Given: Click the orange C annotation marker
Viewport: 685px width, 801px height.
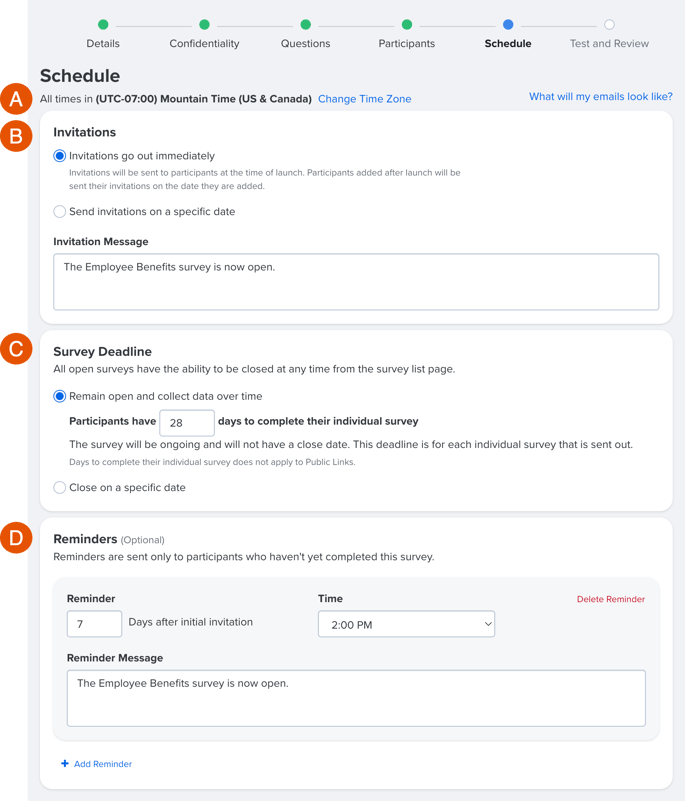Looking at the screenshot, I should tap(16, 349).
